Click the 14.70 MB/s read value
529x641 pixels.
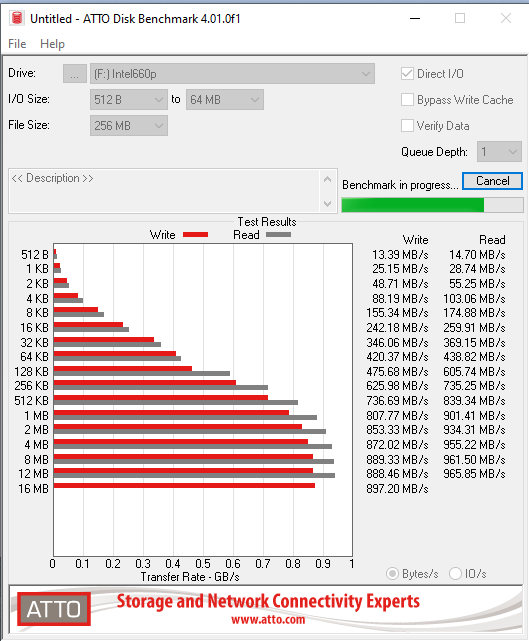(x=477, y=255)
